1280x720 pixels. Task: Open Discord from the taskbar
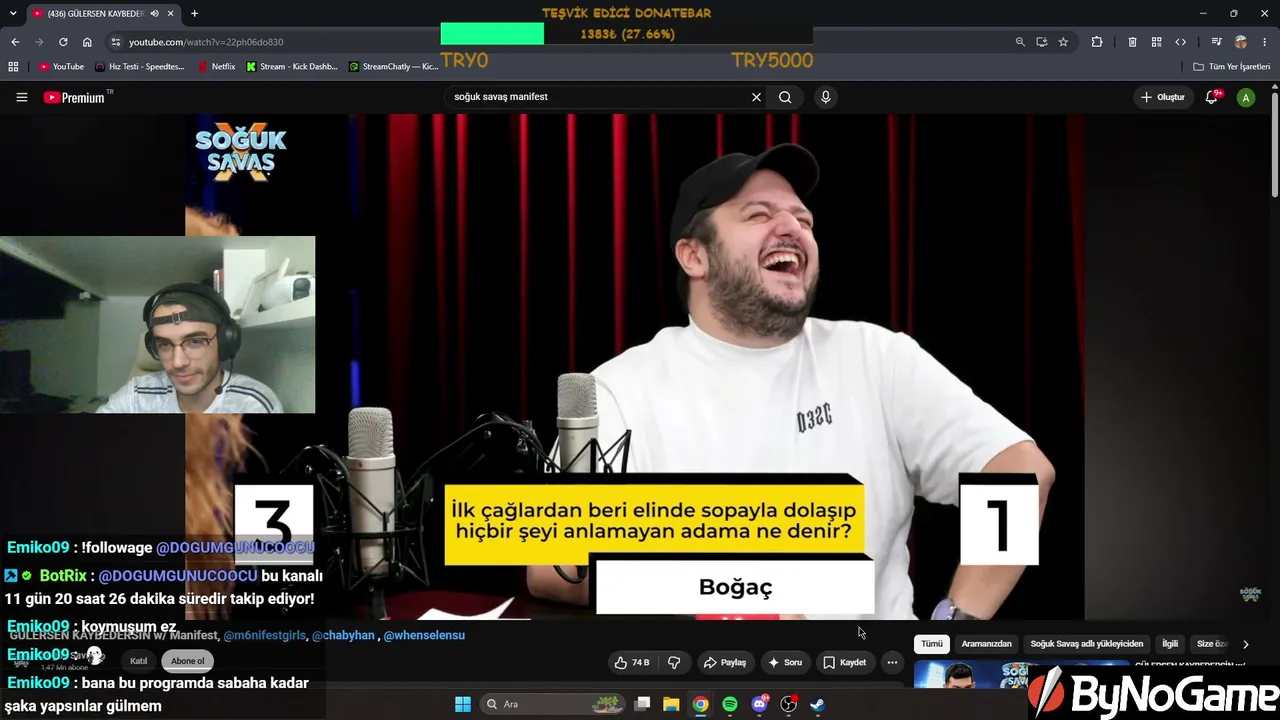point(759,704)
